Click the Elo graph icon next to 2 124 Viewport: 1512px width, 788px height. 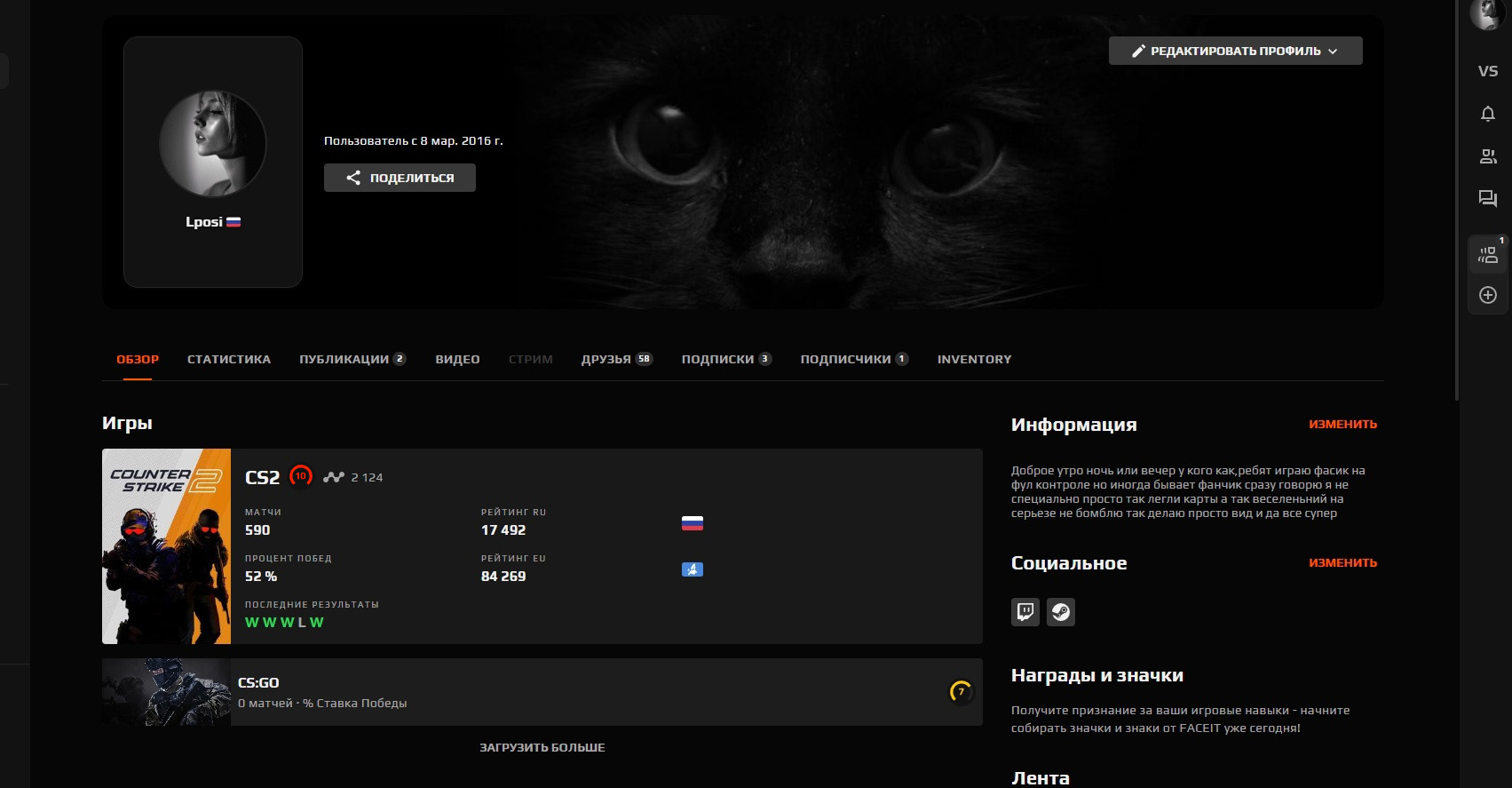pyautogui.click(x=334, y=477)
